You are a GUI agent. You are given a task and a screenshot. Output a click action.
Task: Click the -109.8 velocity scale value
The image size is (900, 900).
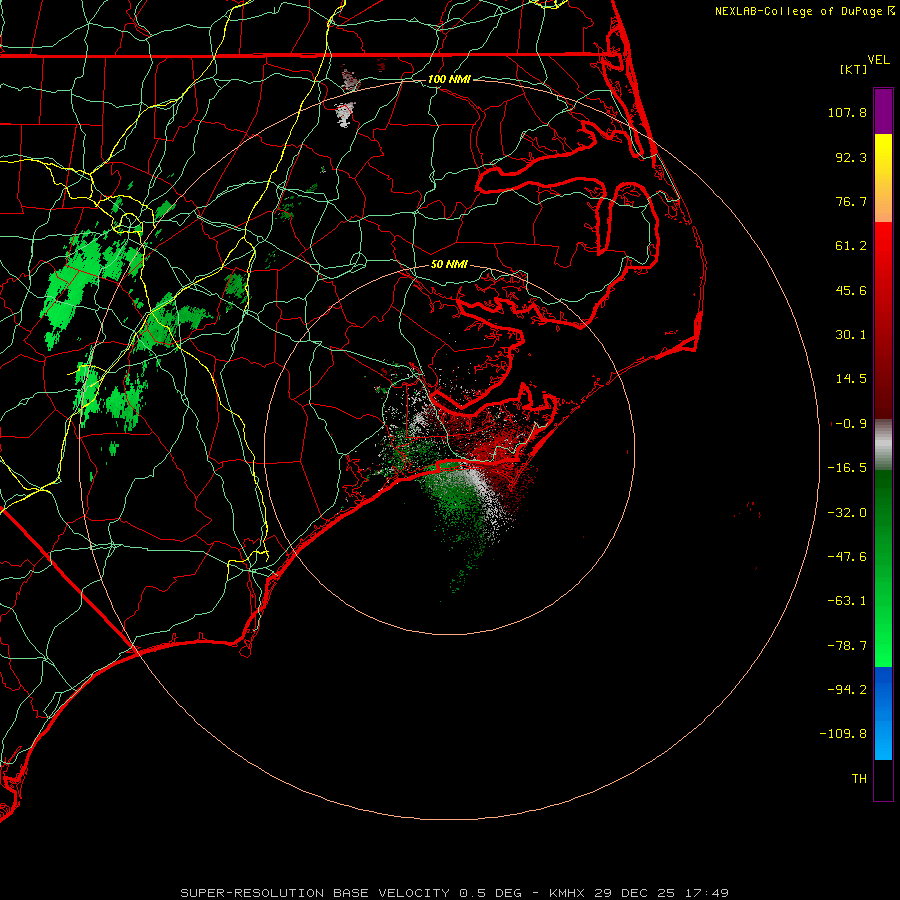(x=843, y=734)
